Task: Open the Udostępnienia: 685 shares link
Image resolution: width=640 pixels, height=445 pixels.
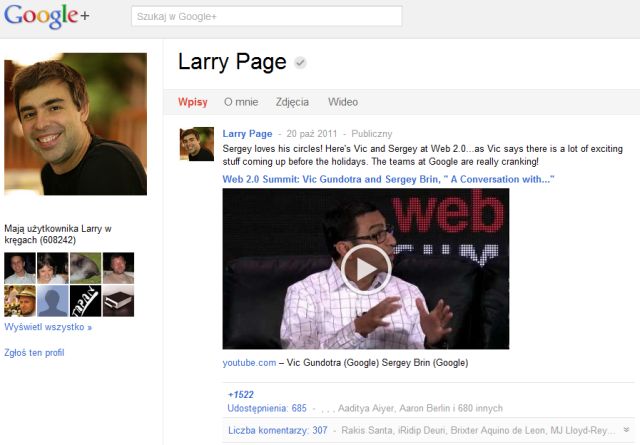Action: 267,408
